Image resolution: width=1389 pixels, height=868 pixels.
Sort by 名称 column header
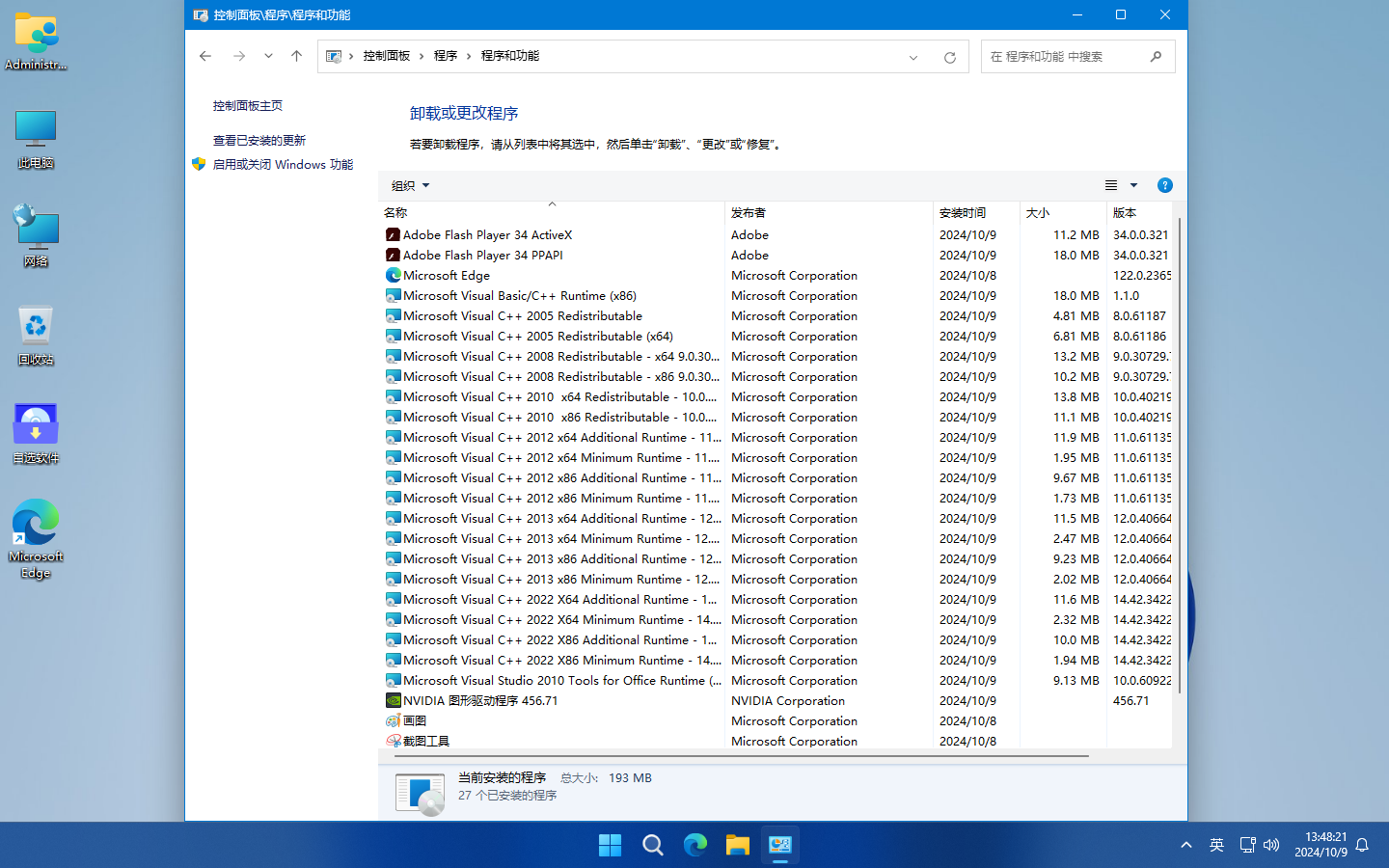point(552,212)
